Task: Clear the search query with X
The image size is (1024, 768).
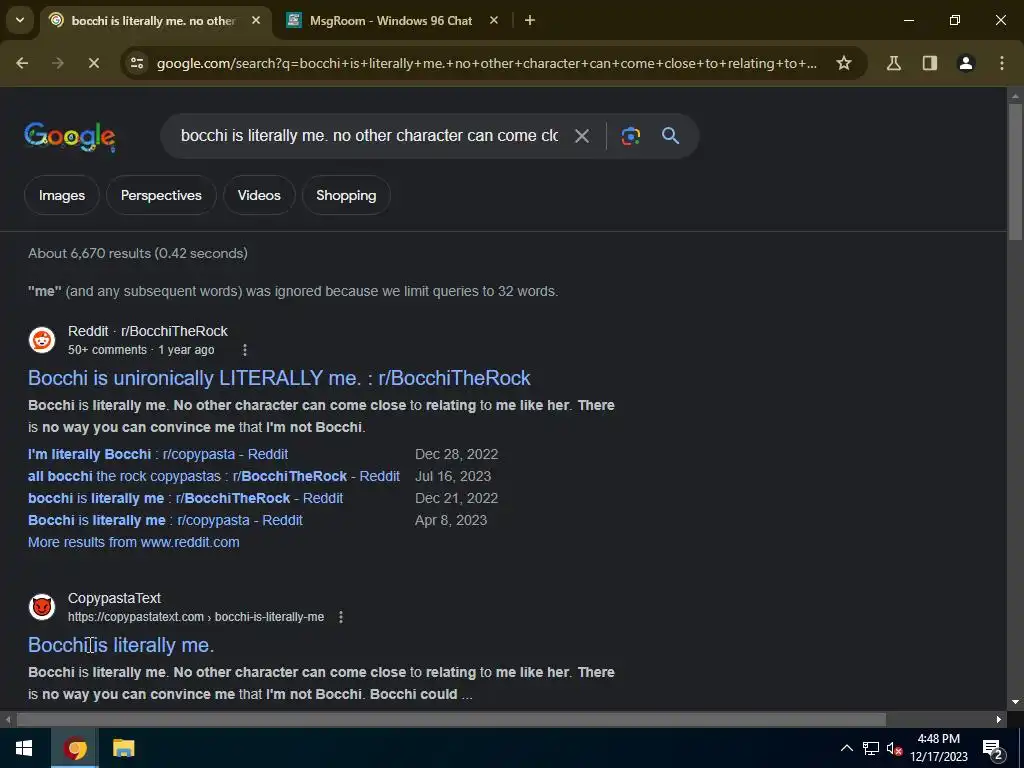Action: point(581,136)
